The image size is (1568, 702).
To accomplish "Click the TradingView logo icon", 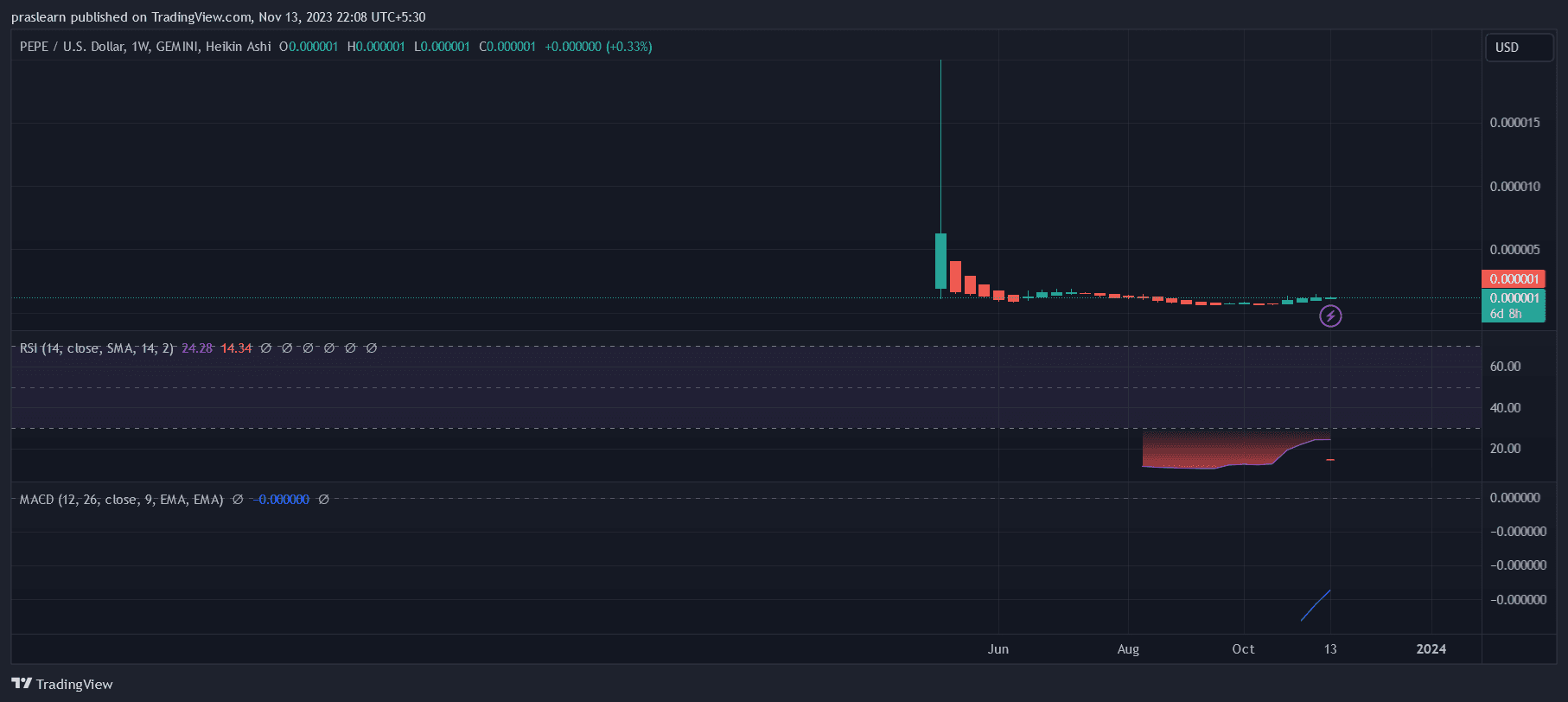I will 22,684.
